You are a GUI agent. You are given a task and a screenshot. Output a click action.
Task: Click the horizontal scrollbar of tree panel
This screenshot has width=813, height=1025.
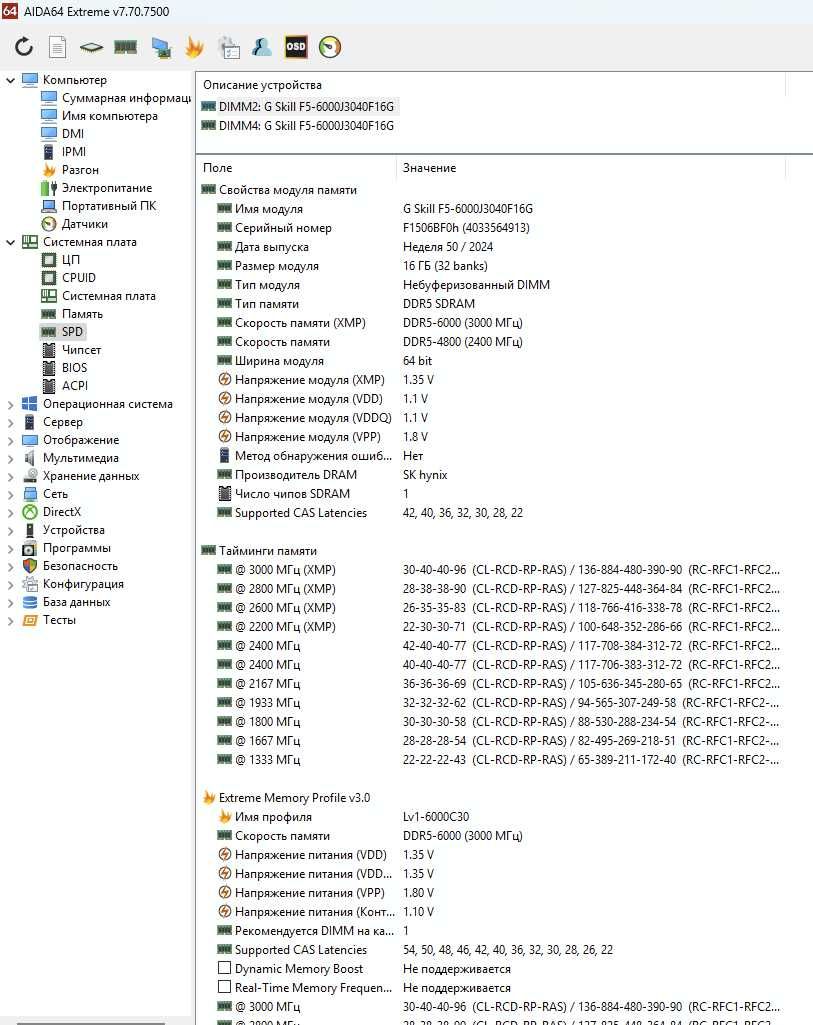pos(91,1022)
